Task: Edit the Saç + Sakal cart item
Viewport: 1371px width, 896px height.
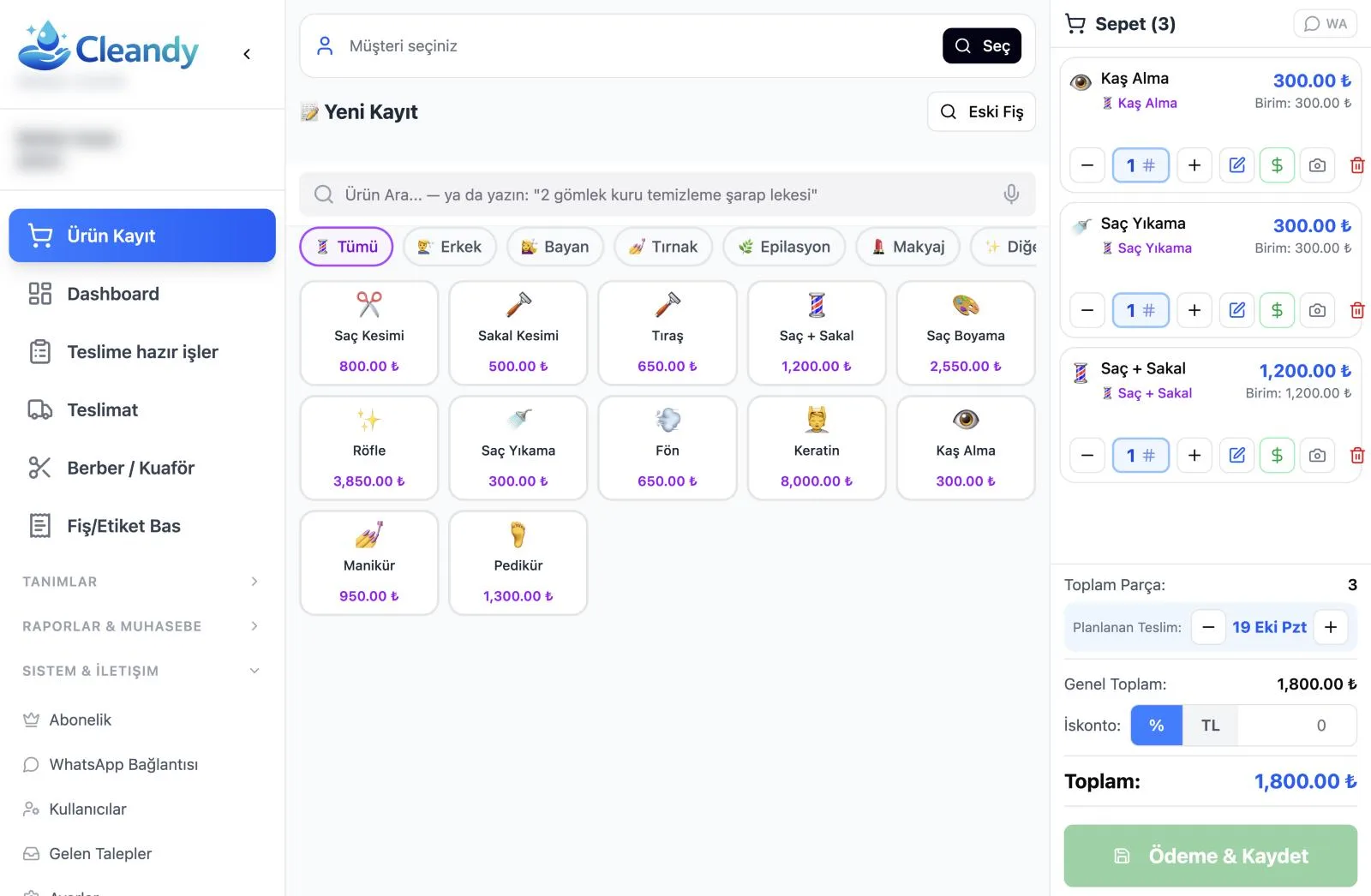Action: click(1236, 455)
